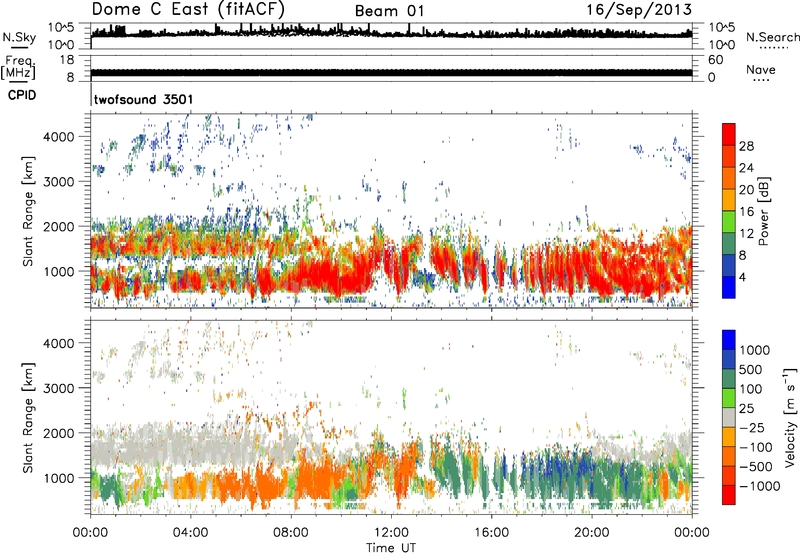
Task: Click the '08:00' time tick label
Action: 291,533
